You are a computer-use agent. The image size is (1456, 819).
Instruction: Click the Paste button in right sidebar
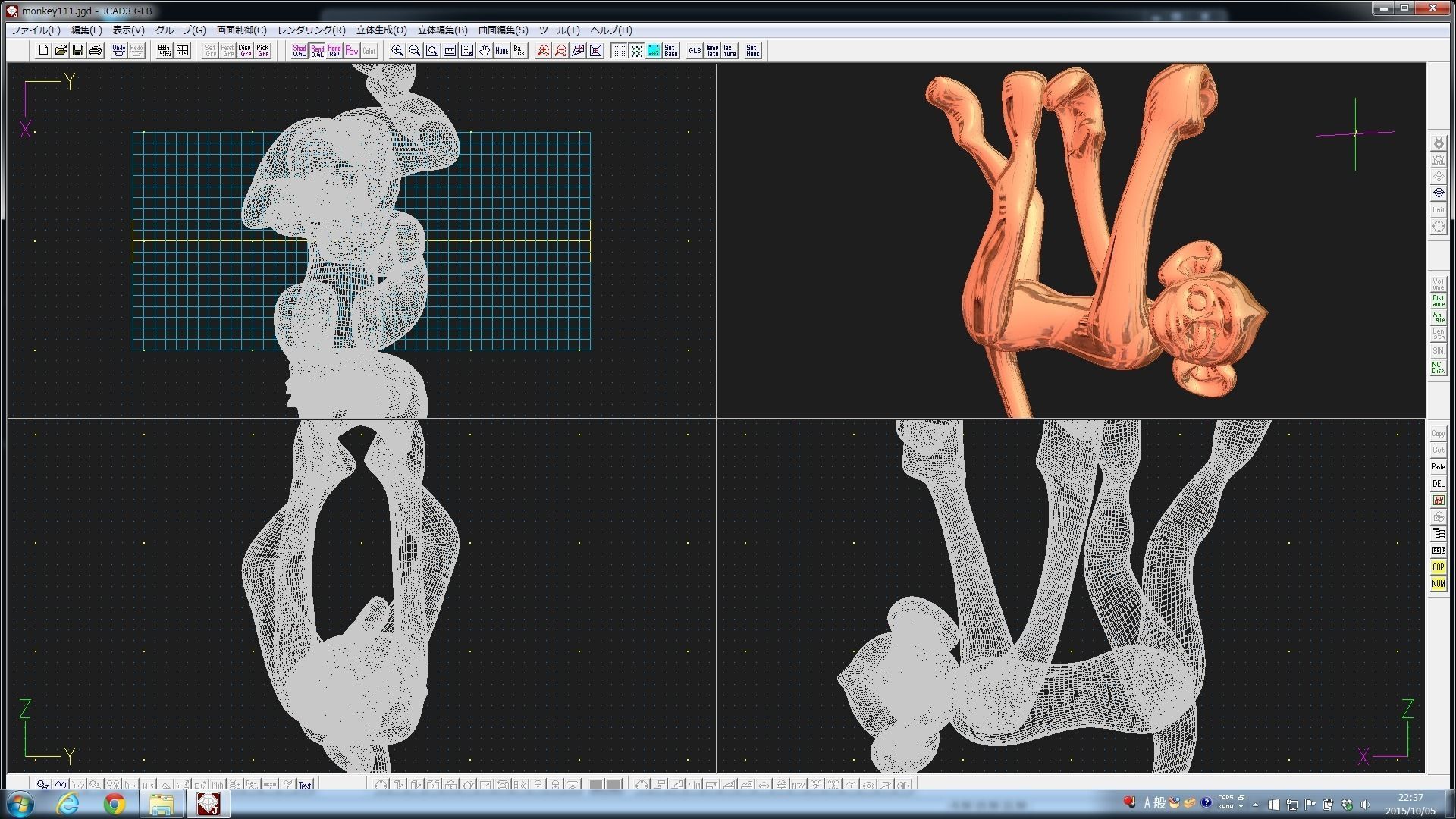point(1439,467)
